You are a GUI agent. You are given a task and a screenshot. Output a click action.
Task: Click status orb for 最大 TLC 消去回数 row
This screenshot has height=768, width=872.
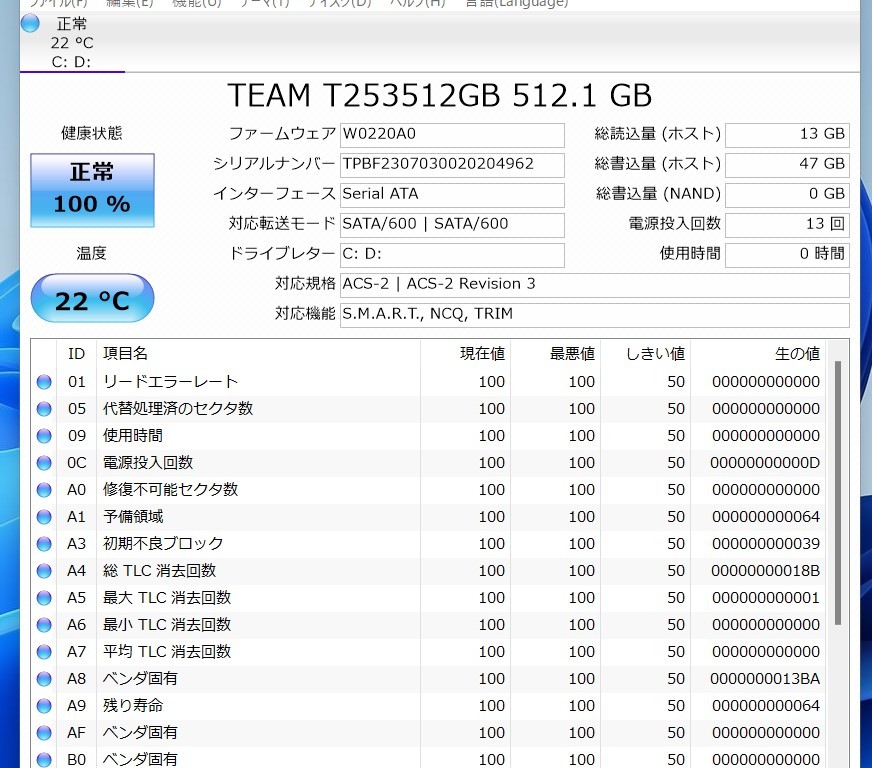tap(44, 598)
